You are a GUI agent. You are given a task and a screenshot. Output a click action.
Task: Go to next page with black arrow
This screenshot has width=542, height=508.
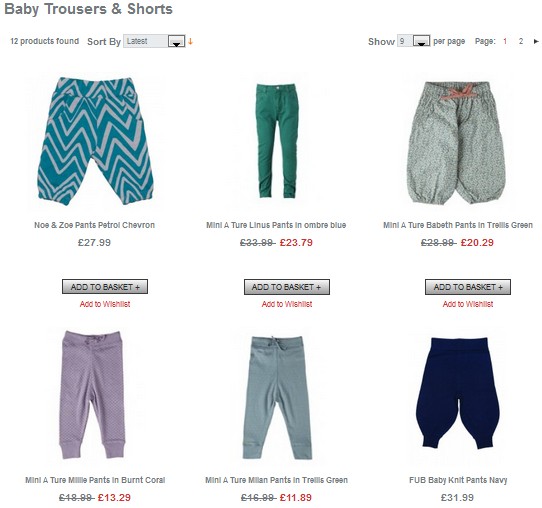coord(536,41)
